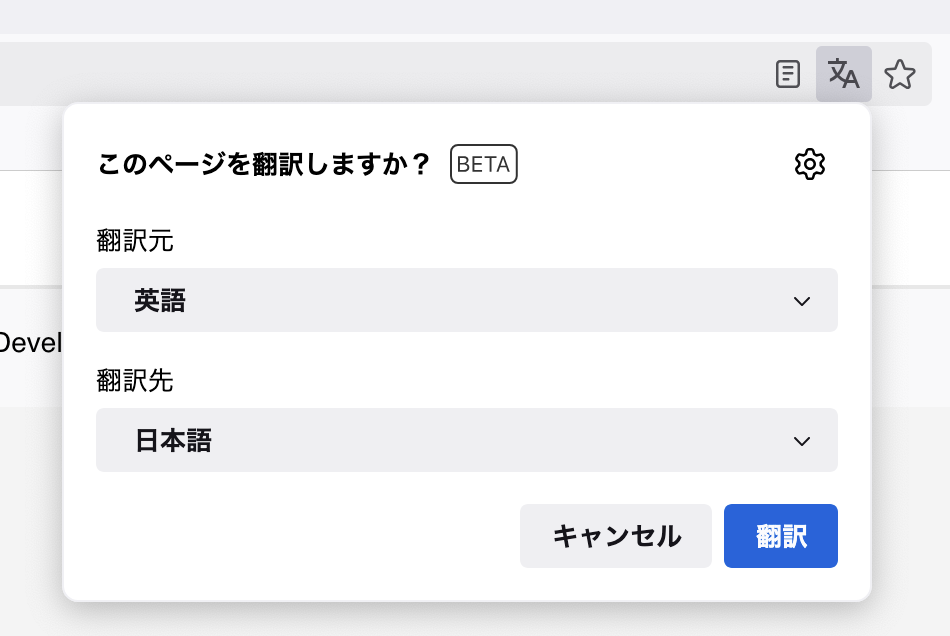This screenshot has width=950, height=636.
Task: Click the 翻訳先 label
Action: tap(135, 380)
